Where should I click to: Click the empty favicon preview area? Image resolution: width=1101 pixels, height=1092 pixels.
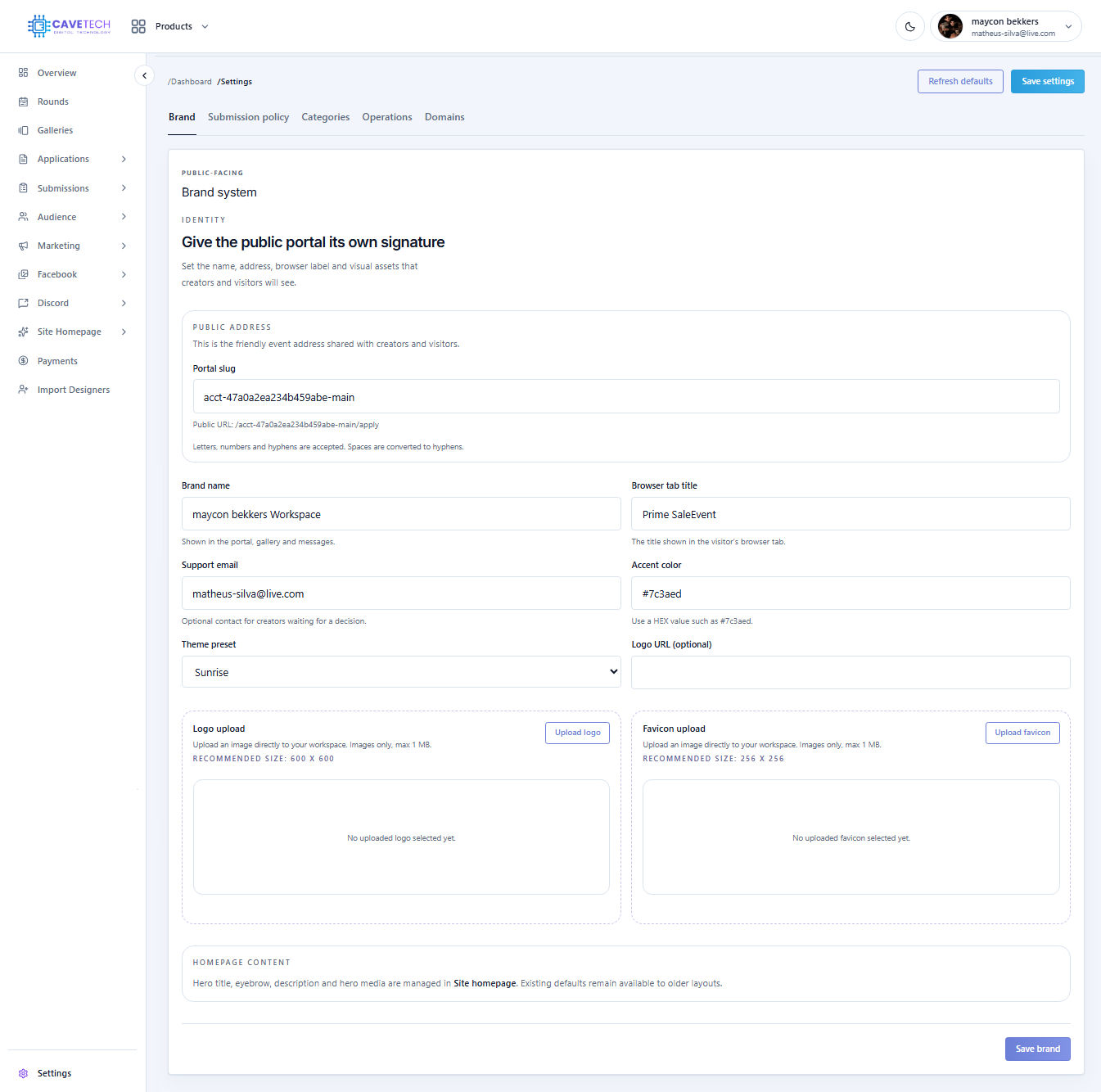point(851,837)
